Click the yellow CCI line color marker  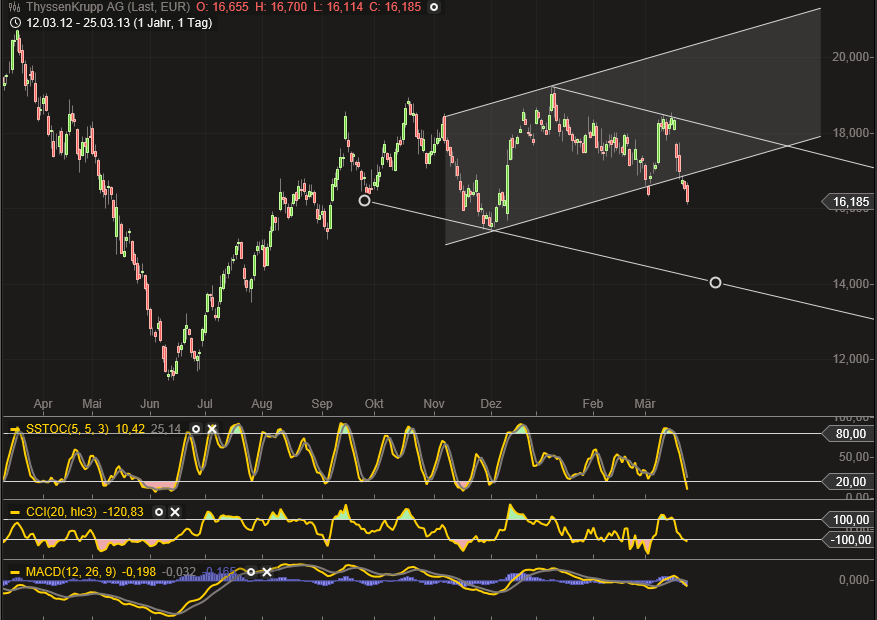click(x=15, y=512)
